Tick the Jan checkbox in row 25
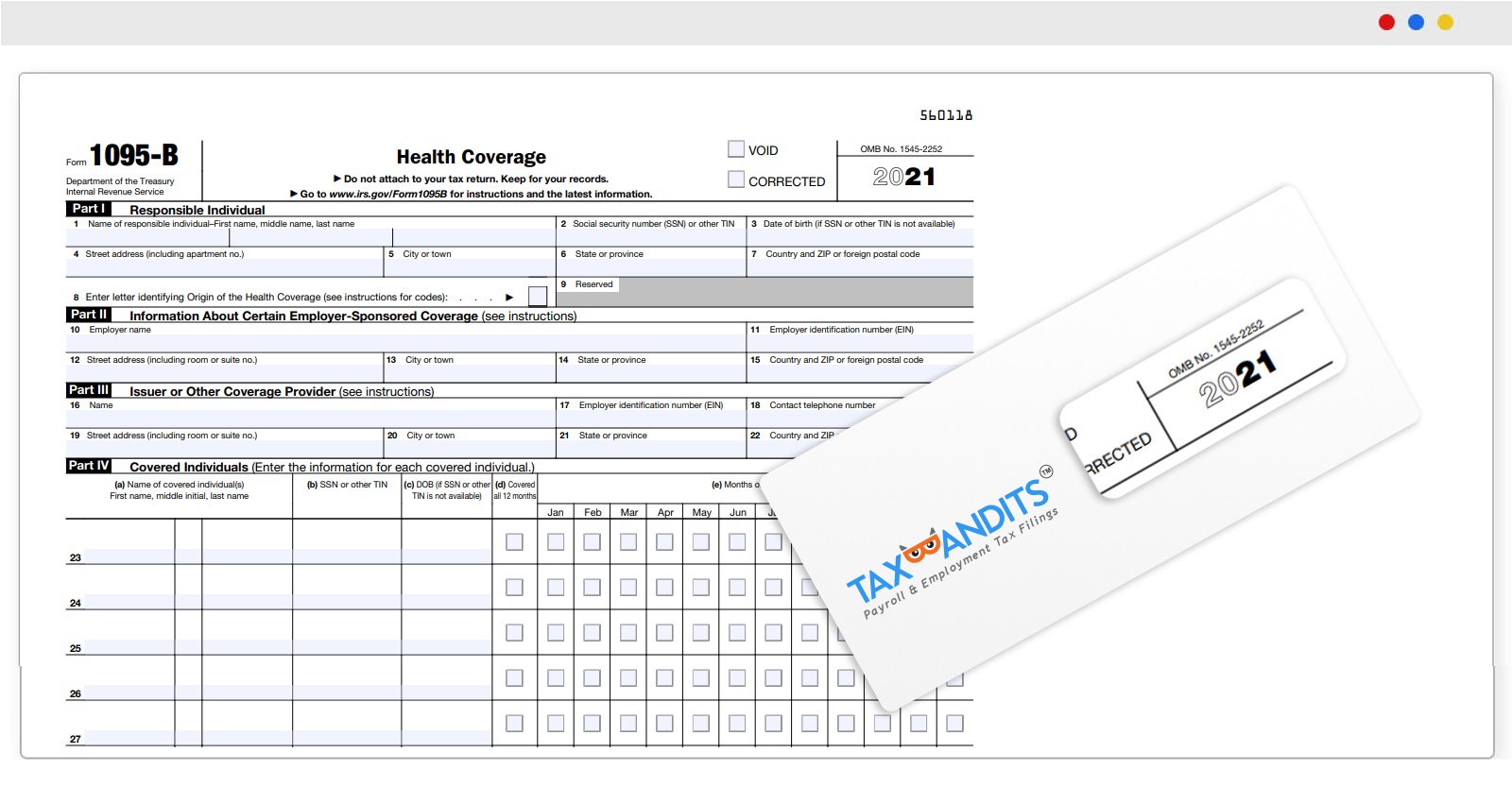Screen dimensions: 1512x787 [556, 633]
